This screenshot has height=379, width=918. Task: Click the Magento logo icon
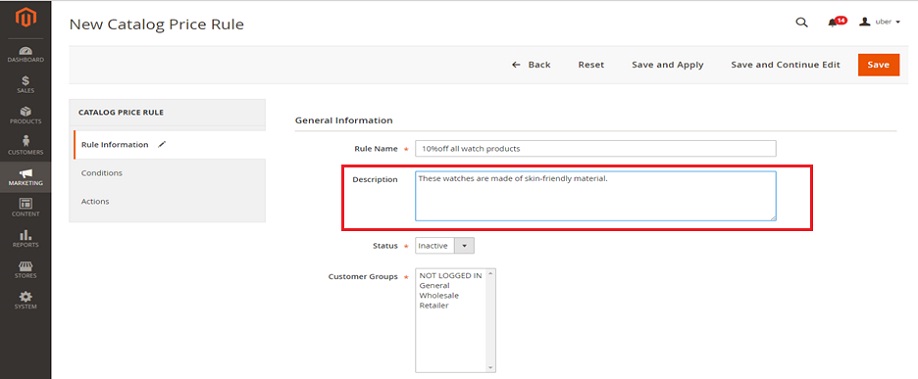pos(25,18)
